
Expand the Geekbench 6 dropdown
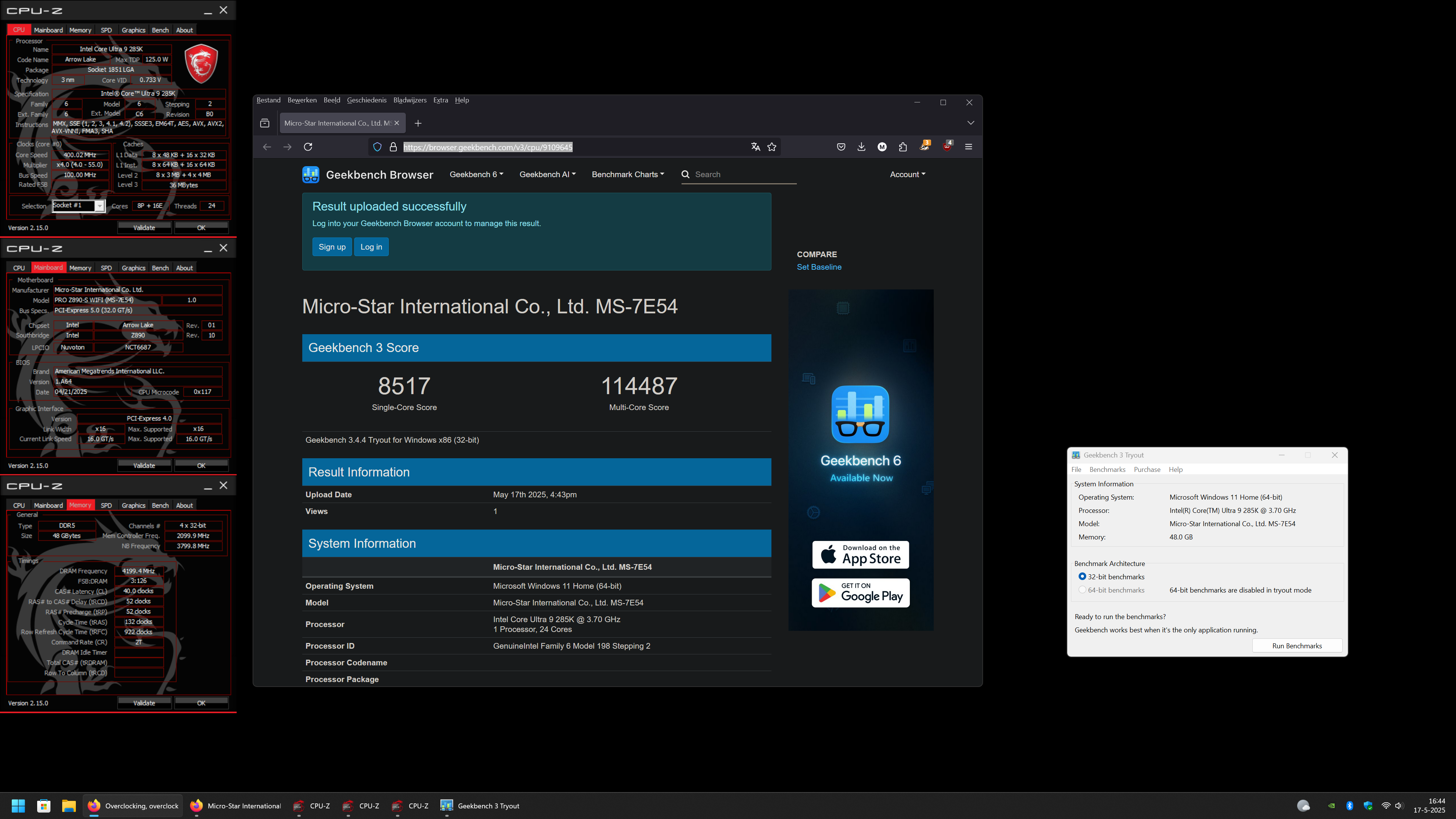point(476,174)
